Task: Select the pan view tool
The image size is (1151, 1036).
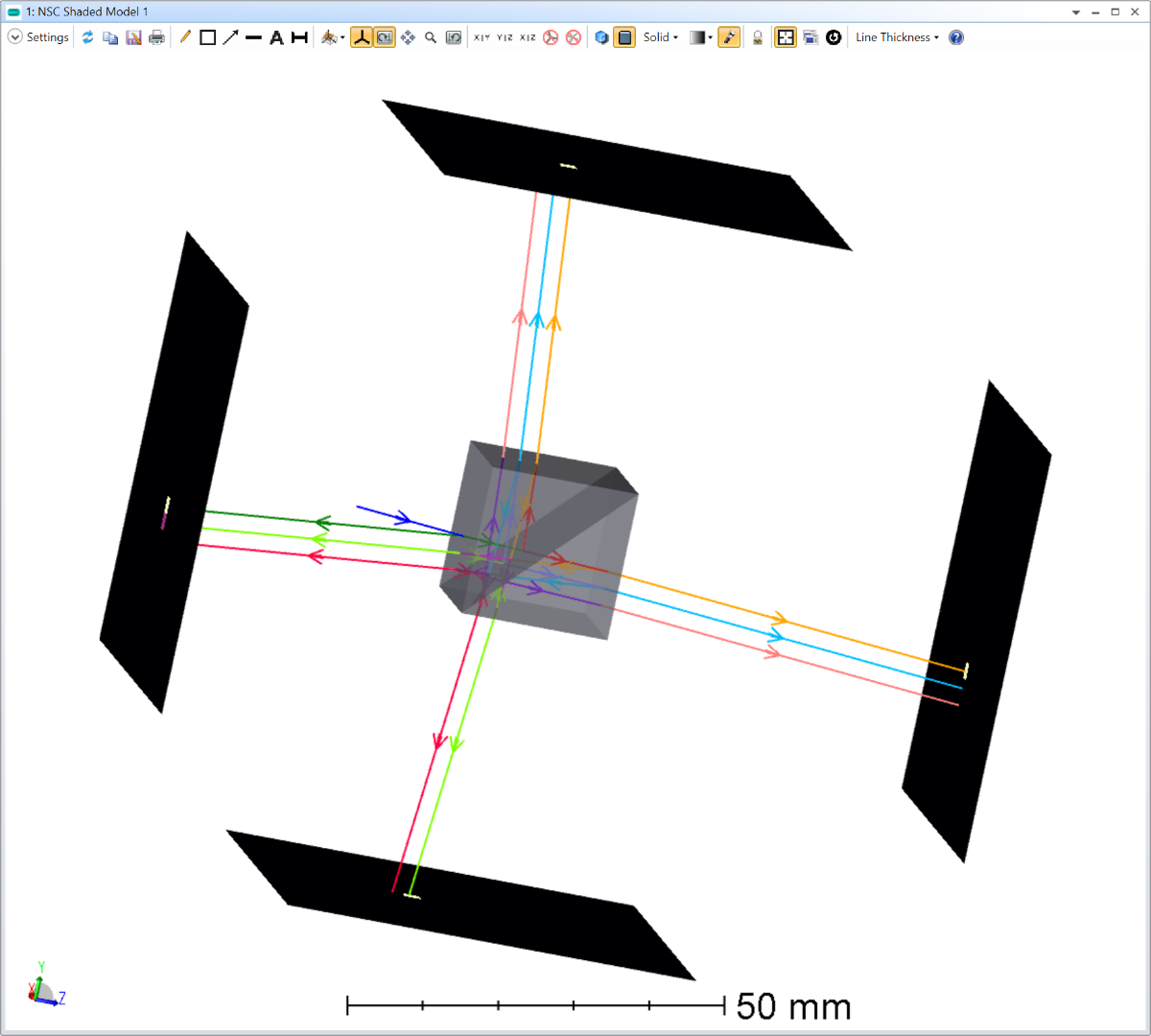Action: click(x=408, y=37)
